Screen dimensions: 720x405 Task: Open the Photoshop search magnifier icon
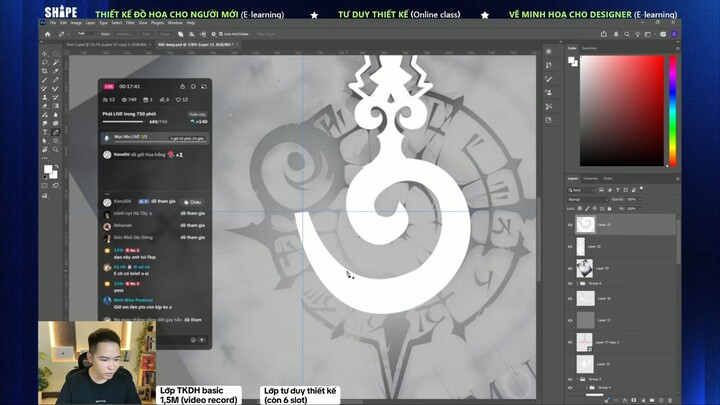coord(627,34)
